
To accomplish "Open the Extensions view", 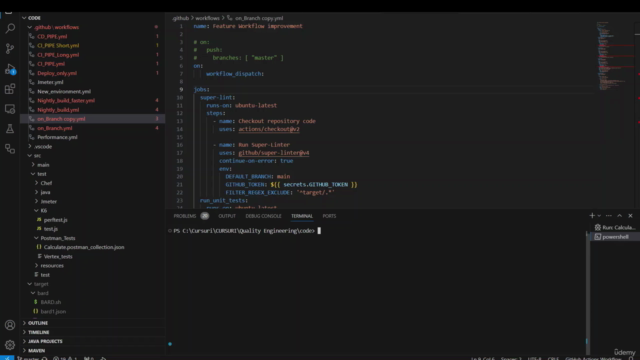I will (10, 89).
